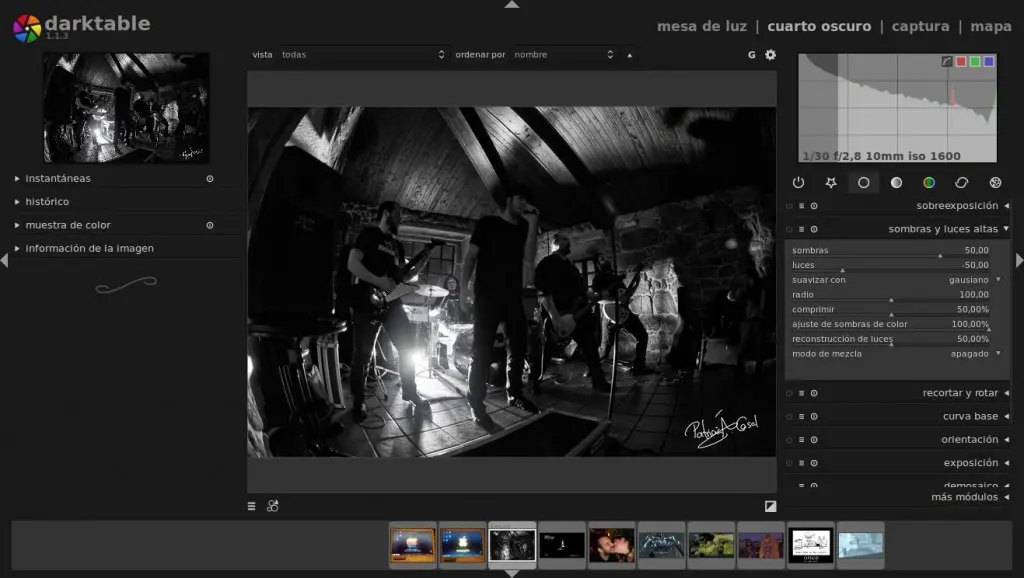Select the white comic-strip filmstrip thumbnail
Image resolution: width=1024 pixels, height=578 pixels.
point(810,545)
